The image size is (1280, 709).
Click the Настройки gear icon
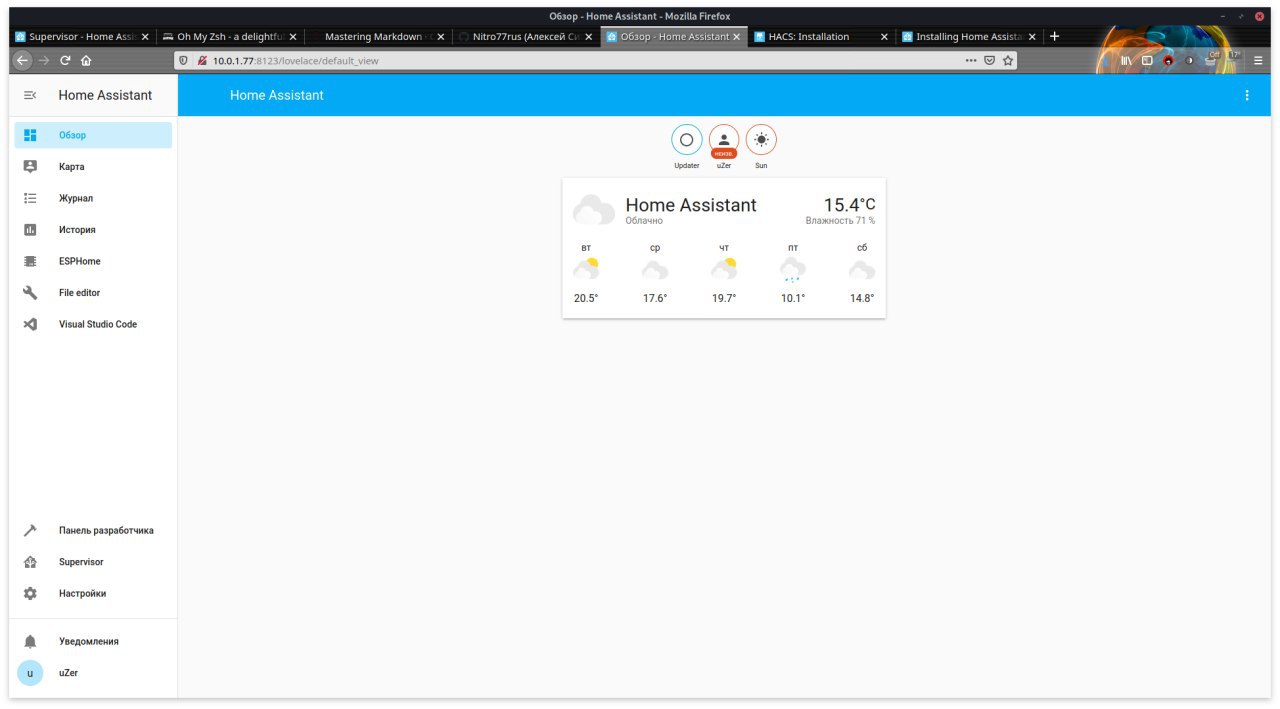pyautogui.click(x=30, y=593)
